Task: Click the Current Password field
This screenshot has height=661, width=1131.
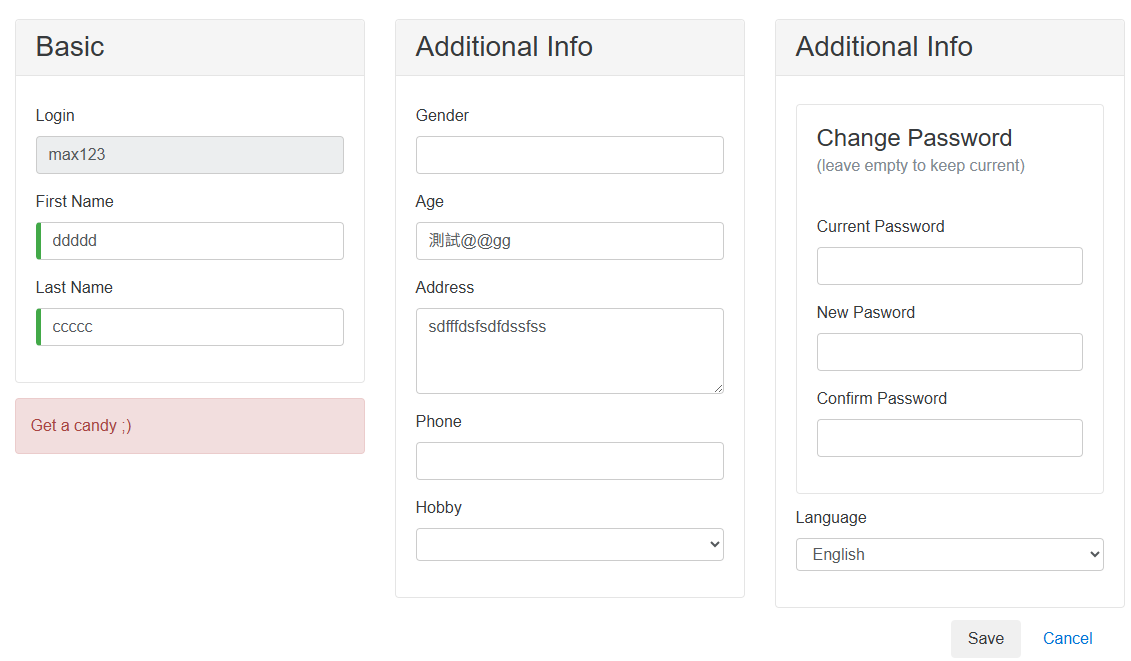Action: 949,266
